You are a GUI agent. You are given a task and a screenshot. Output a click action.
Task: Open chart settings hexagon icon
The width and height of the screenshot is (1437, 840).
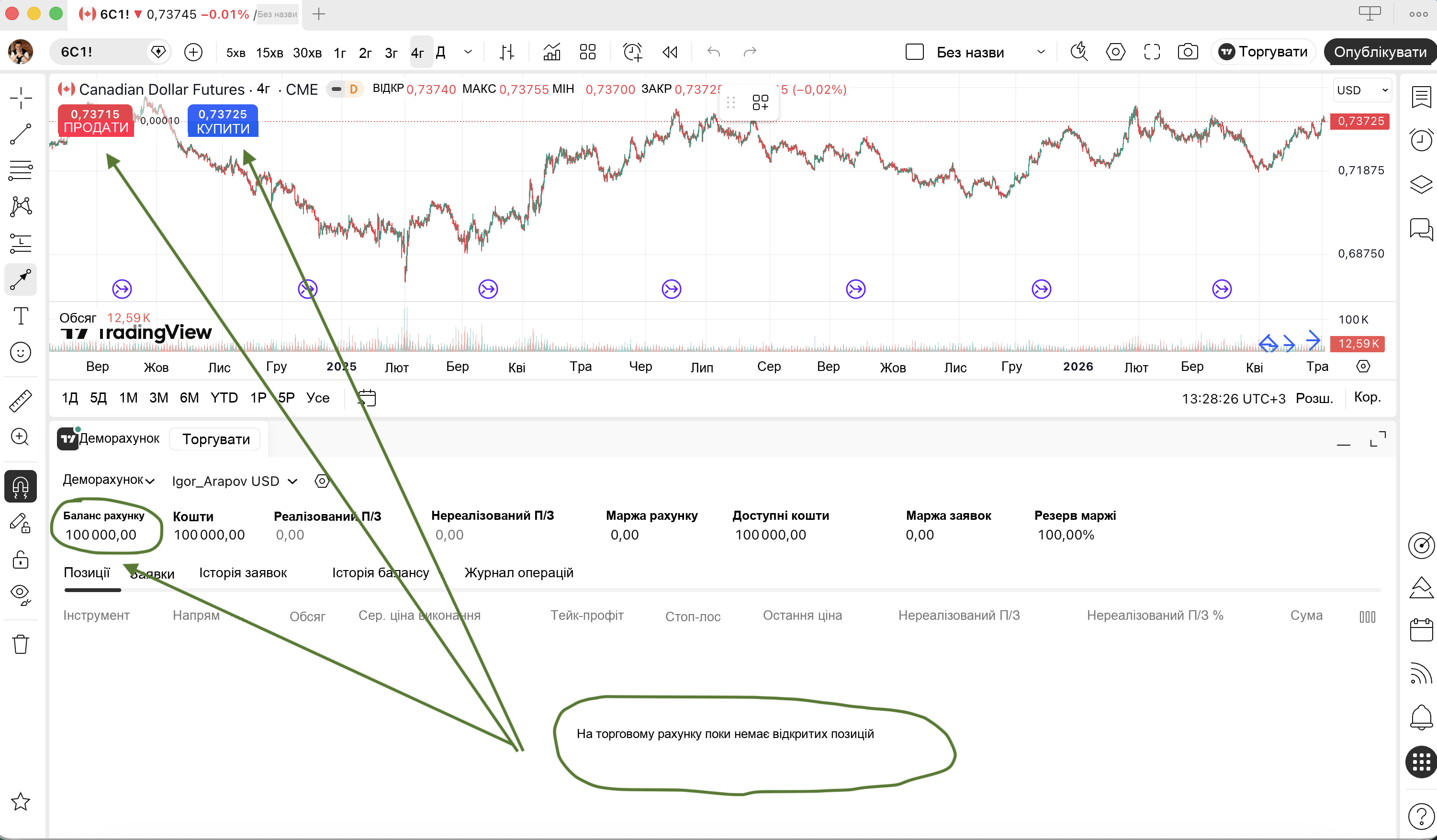(1115, 52)
